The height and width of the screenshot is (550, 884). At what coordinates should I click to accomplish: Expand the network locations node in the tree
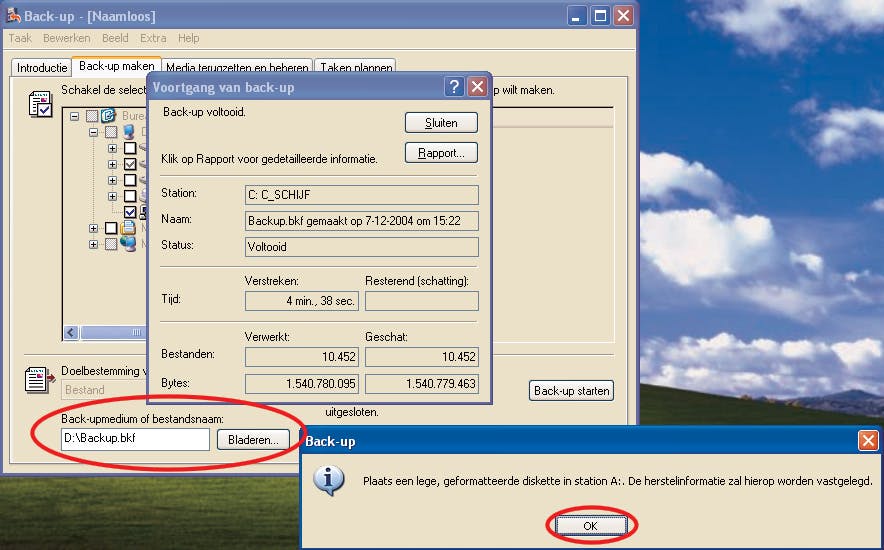pyautogui.click(x=94, y=244)
